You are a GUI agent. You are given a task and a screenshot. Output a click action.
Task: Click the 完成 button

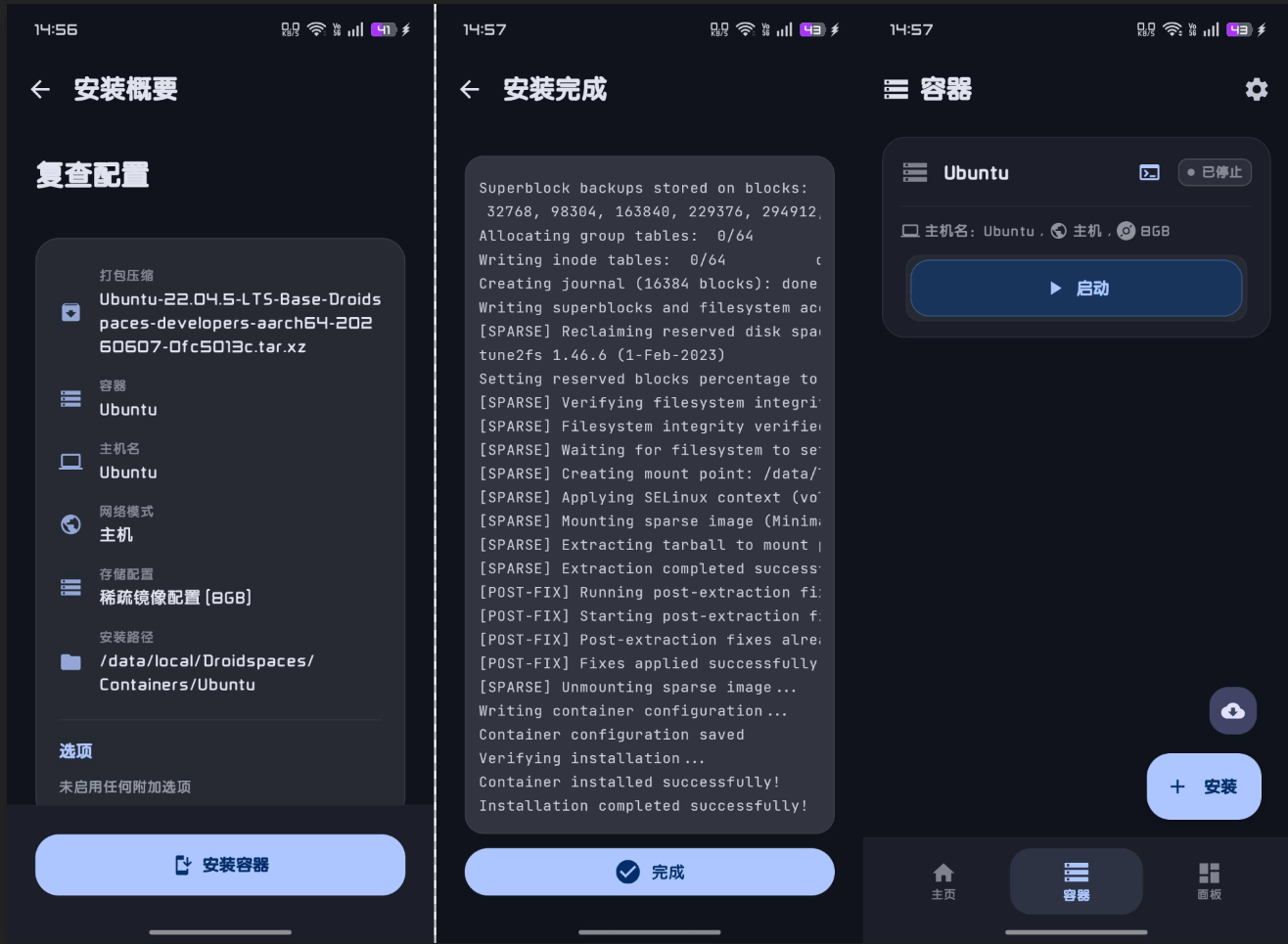click(x=650, y=872)
